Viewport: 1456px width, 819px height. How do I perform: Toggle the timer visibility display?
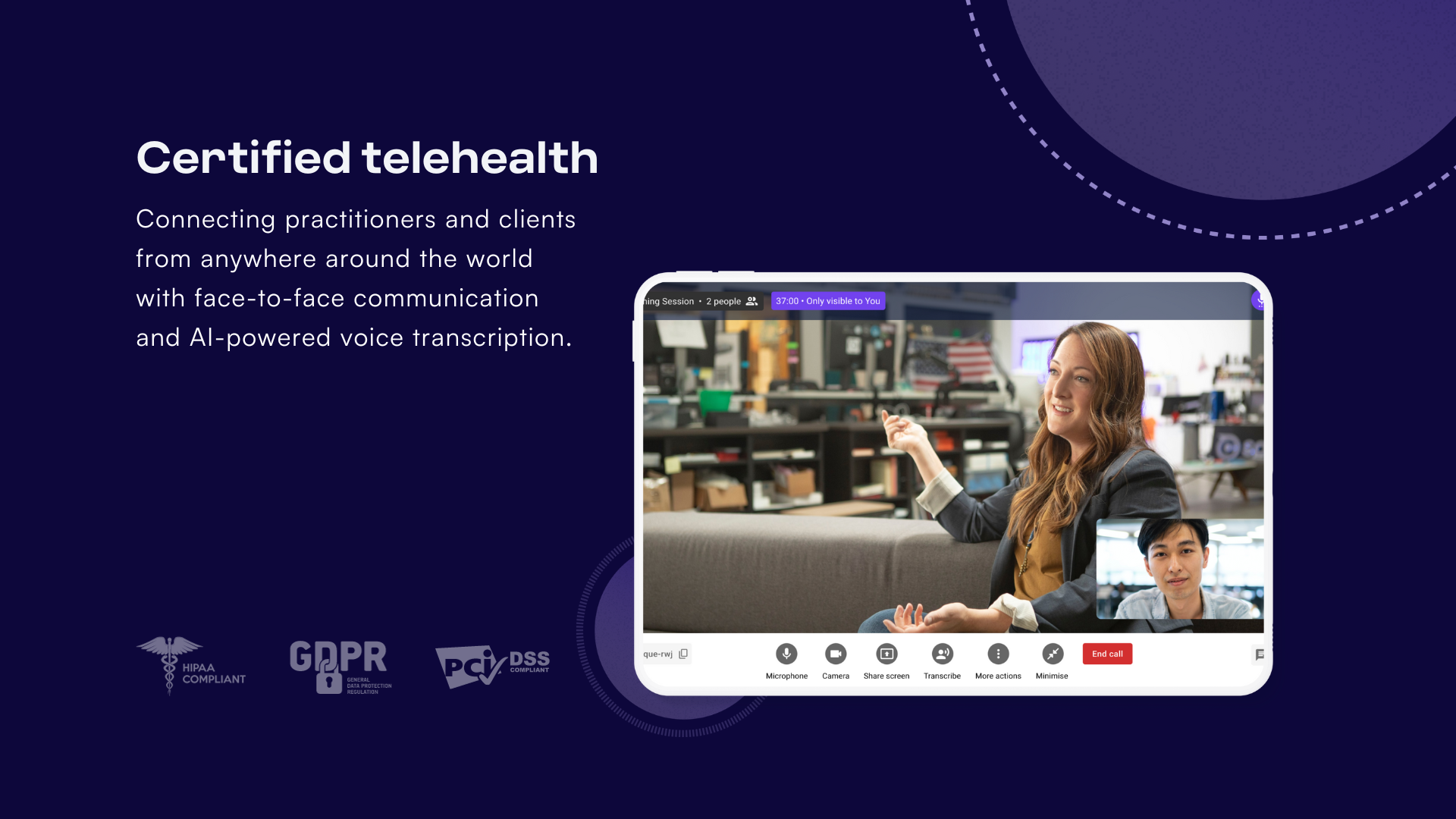826,300
